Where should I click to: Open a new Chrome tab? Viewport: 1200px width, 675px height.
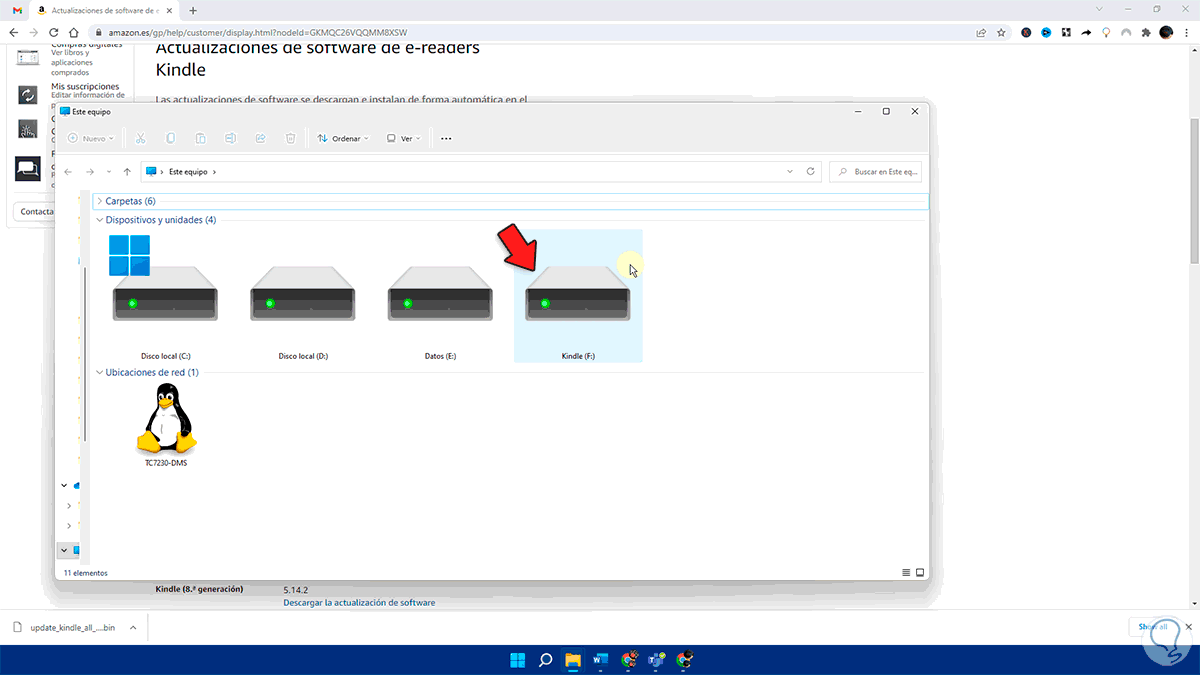point(193,10)
